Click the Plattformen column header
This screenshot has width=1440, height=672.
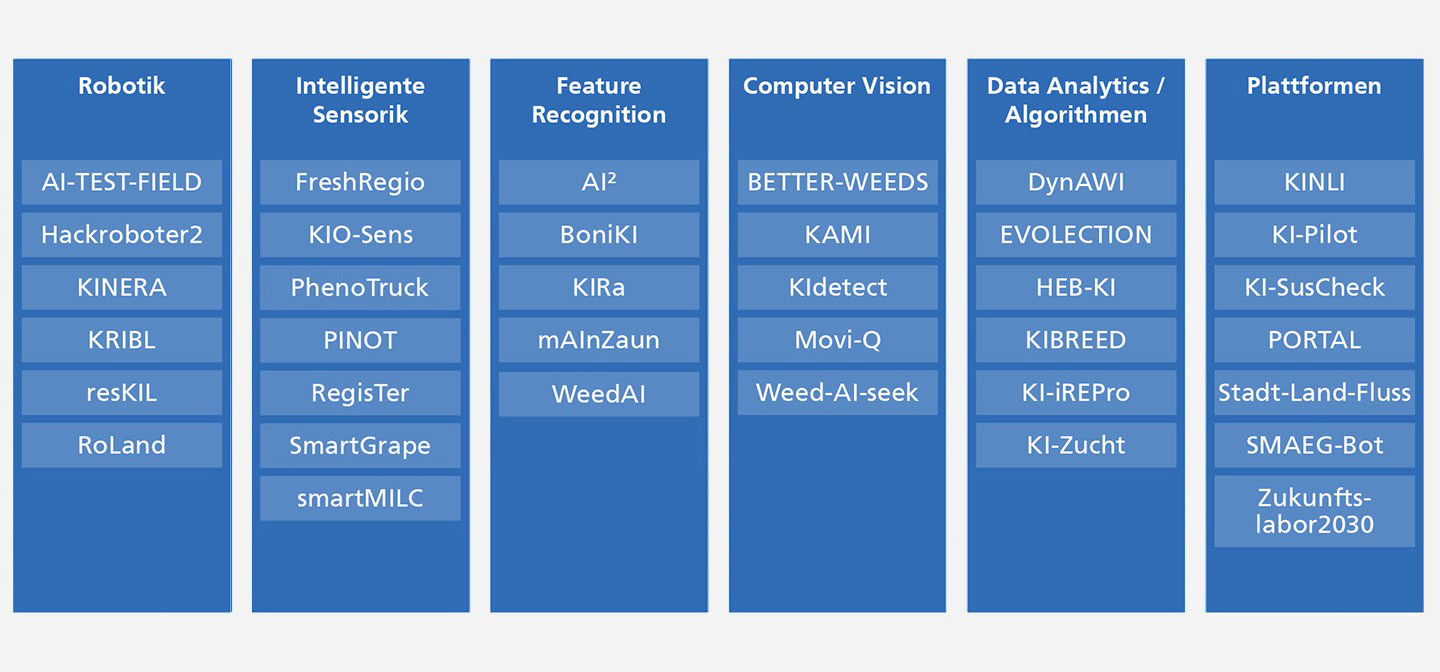point(1314,86)
